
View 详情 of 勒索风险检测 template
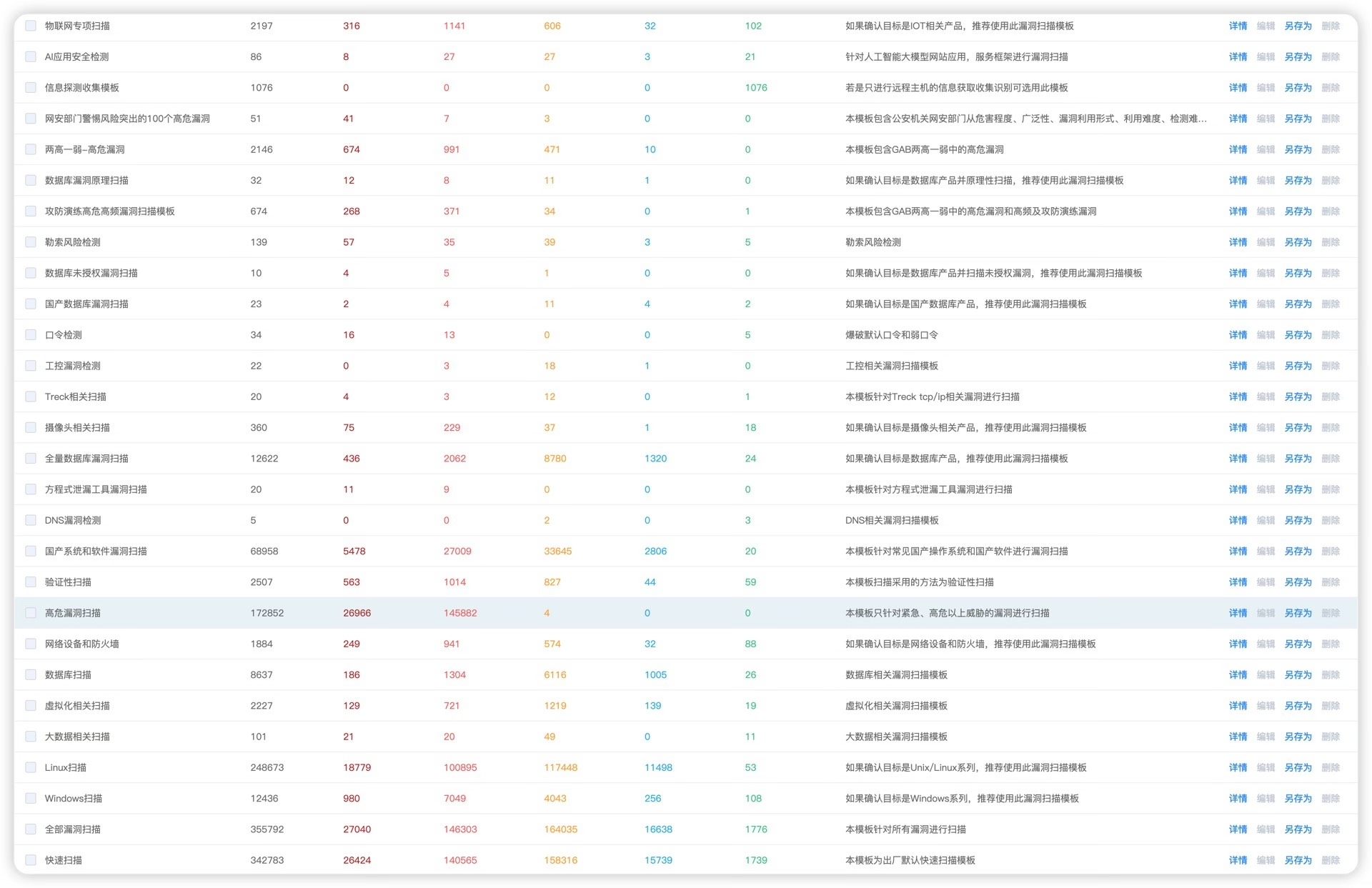click(x=1238, y=242)
